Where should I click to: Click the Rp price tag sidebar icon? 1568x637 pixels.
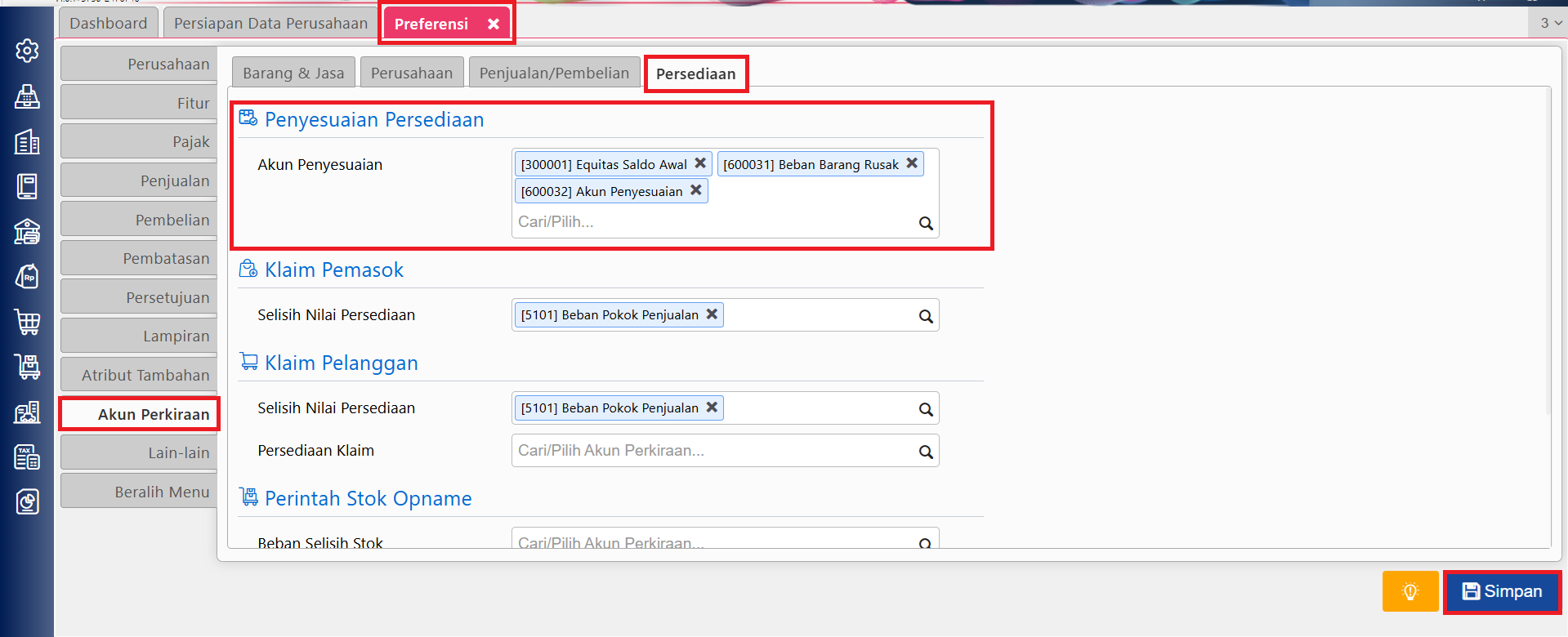tap(27, 277)
